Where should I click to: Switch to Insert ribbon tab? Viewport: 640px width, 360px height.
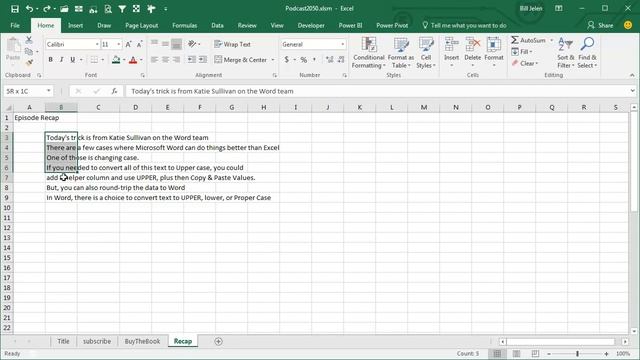(76, 25)
